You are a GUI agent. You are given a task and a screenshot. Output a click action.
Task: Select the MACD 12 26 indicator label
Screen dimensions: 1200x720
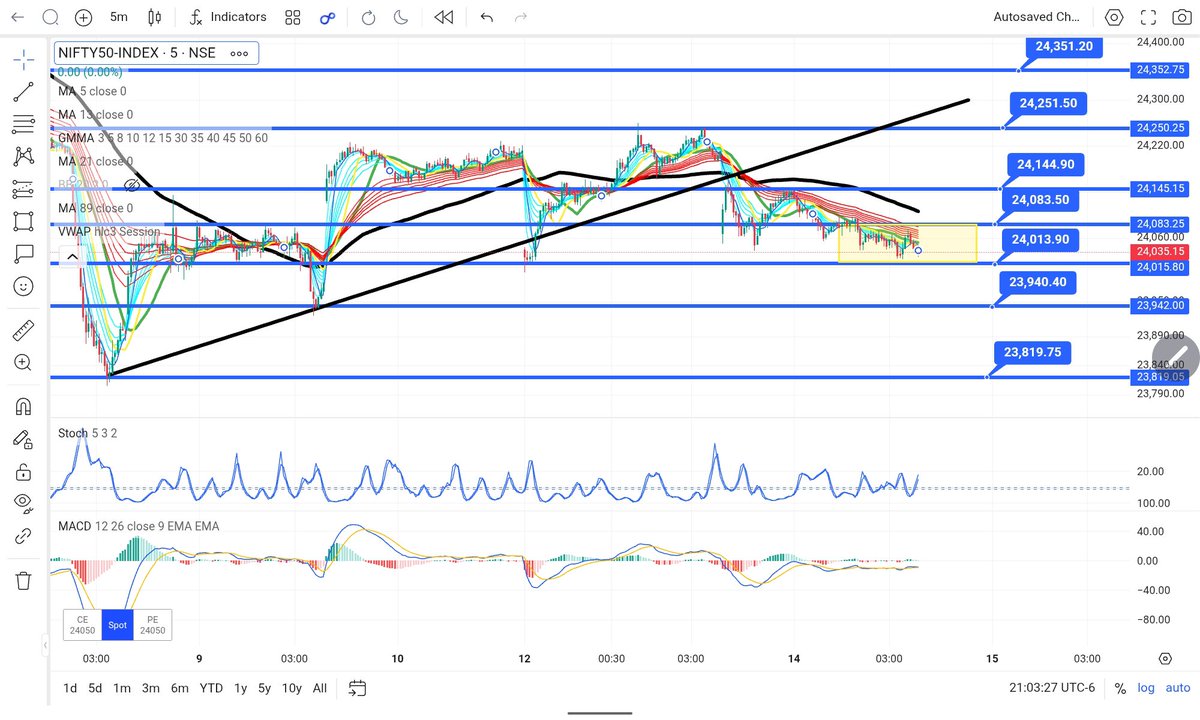point(137,526)
